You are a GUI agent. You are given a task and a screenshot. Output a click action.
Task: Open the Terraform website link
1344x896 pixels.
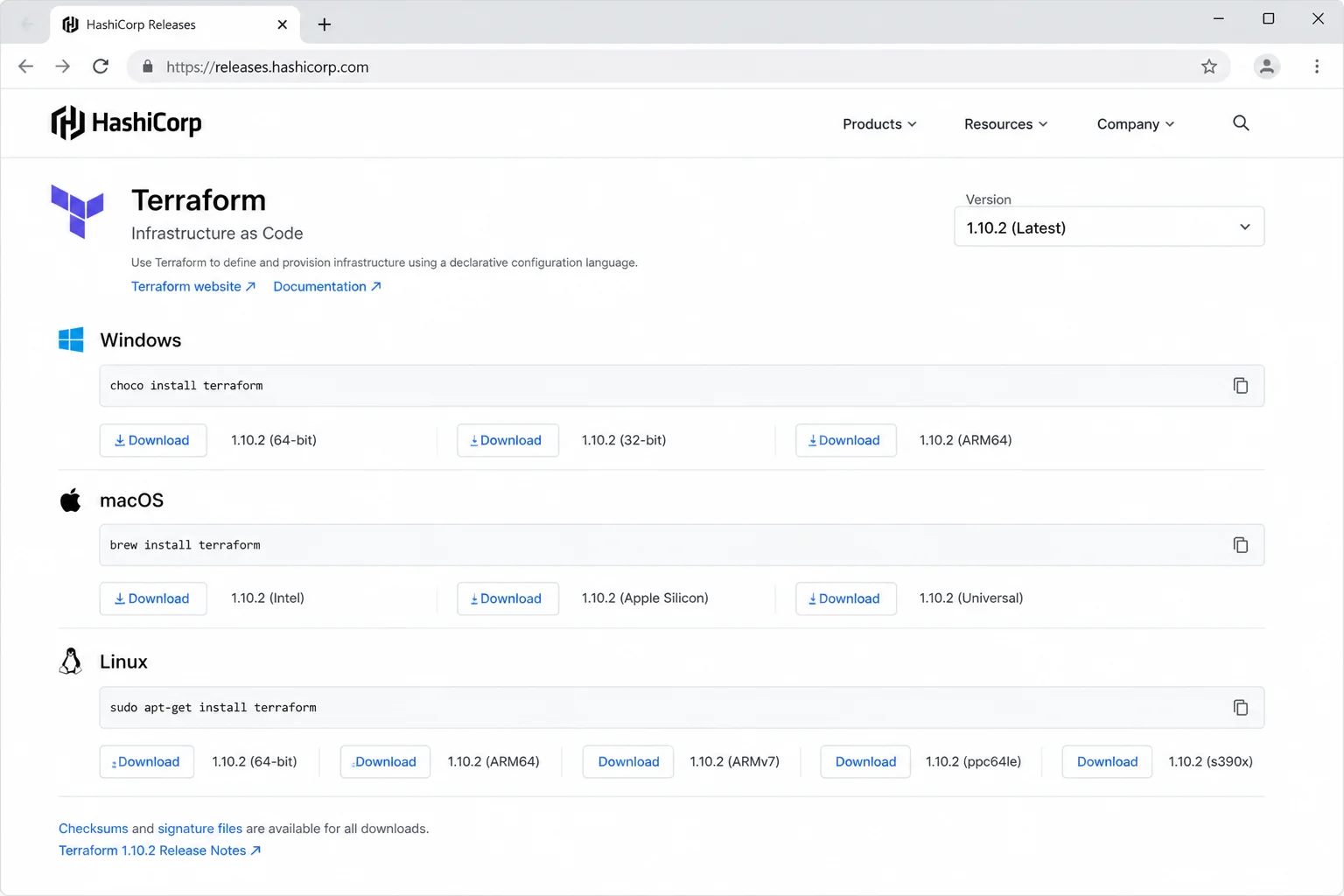[193, 286]
